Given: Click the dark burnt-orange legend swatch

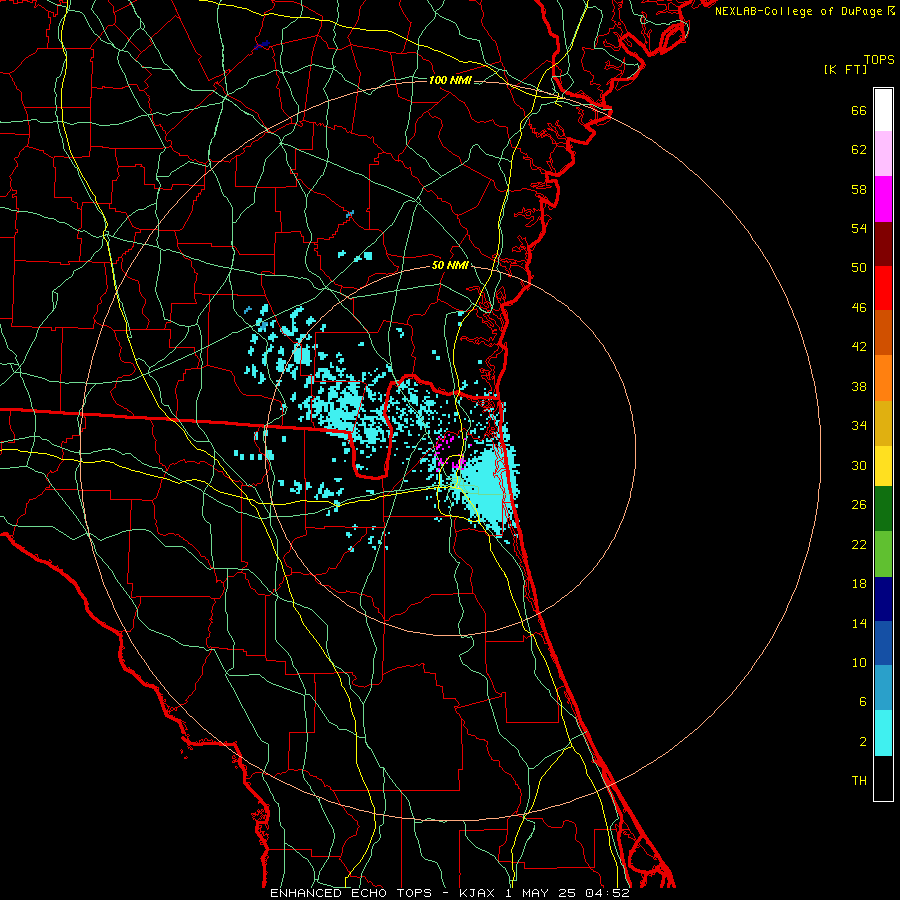Looking at the screenshot, I should (x=883, y=333).
